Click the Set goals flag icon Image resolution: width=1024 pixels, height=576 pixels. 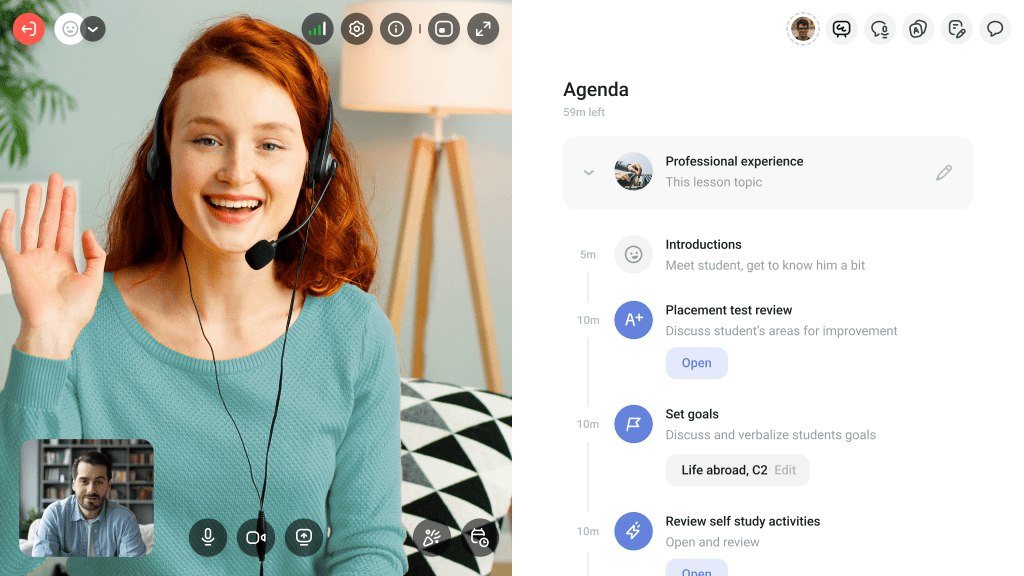point(633,424)
